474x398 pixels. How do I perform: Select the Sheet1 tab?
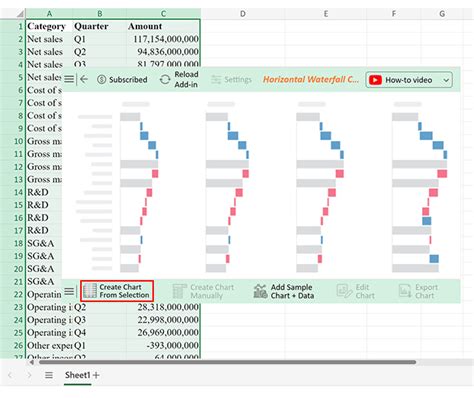coord(77,375)
